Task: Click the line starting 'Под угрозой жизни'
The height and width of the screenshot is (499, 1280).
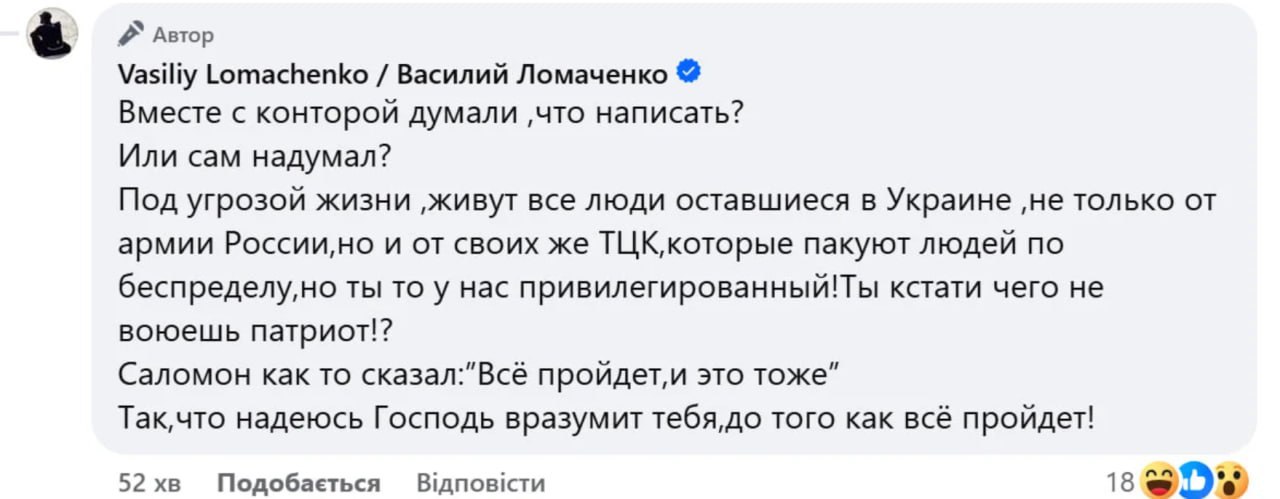Action: pos(667,200)
